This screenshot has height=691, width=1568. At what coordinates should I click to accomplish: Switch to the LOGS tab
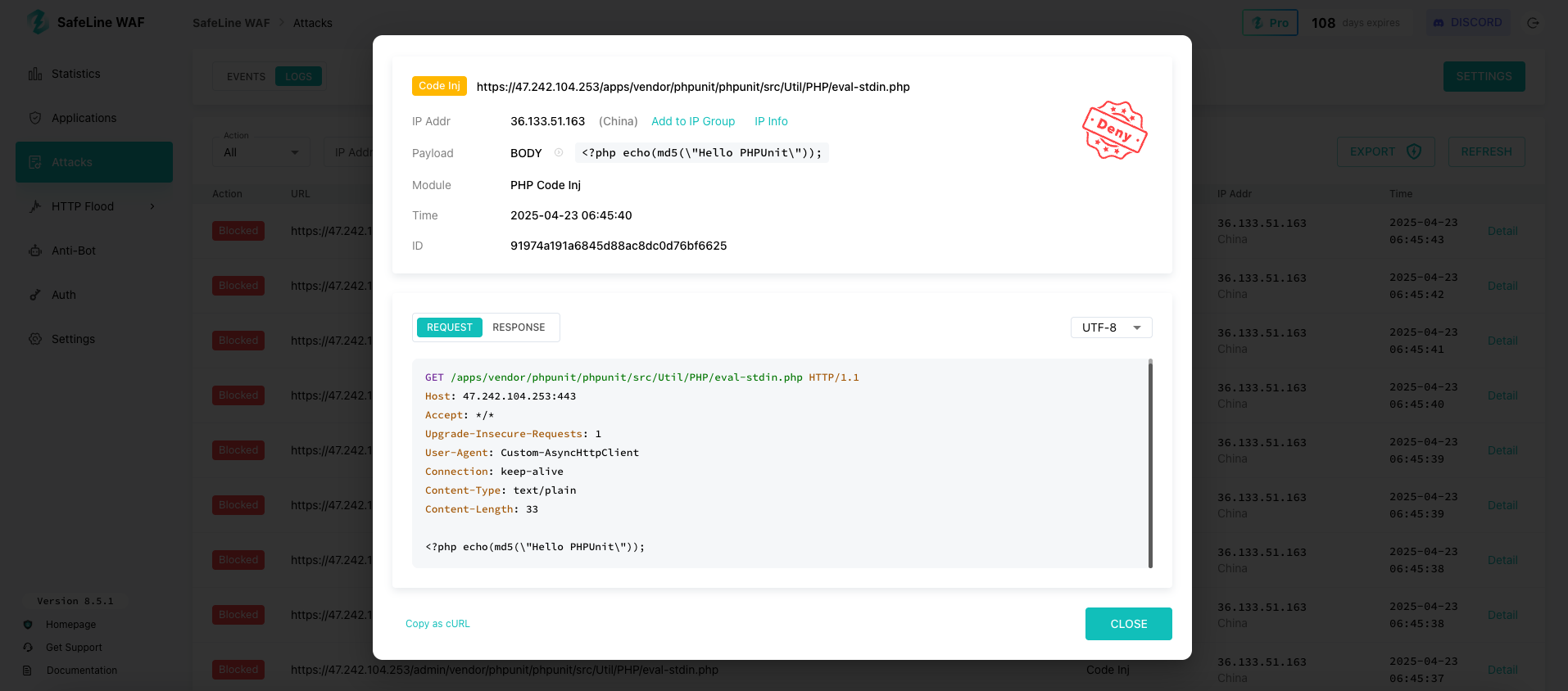[x=298, y=76]
